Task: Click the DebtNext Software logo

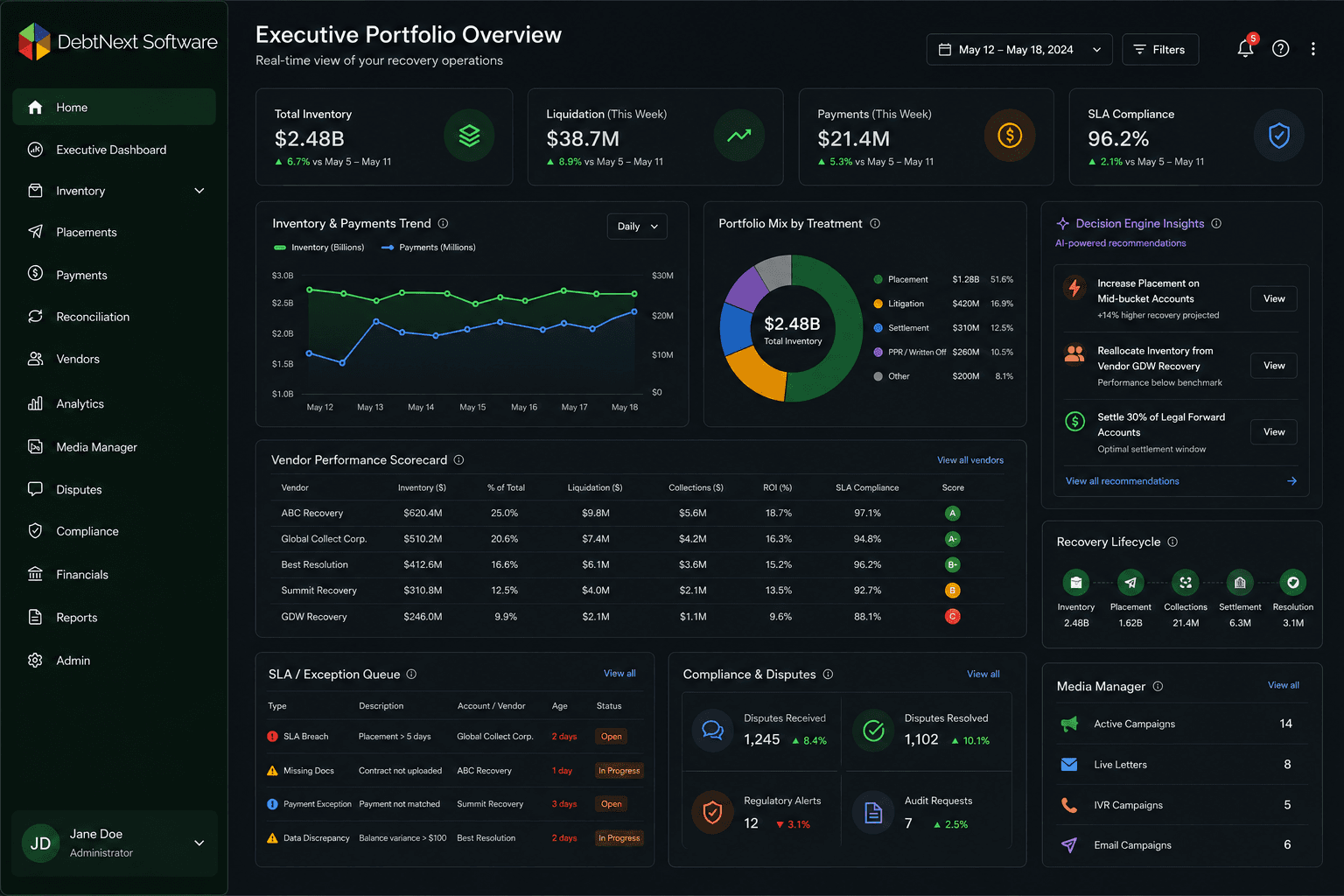Action: (x=117, y=42)
